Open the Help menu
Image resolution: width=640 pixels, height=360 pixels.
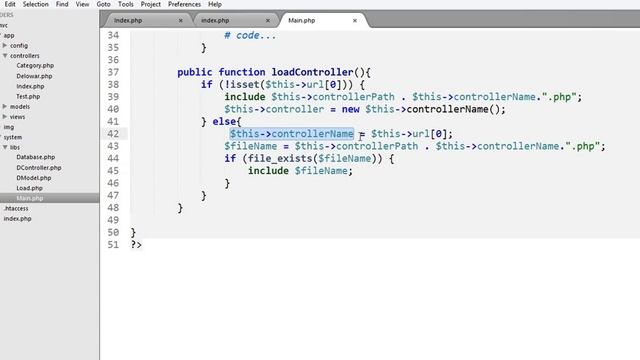(215, 4)
